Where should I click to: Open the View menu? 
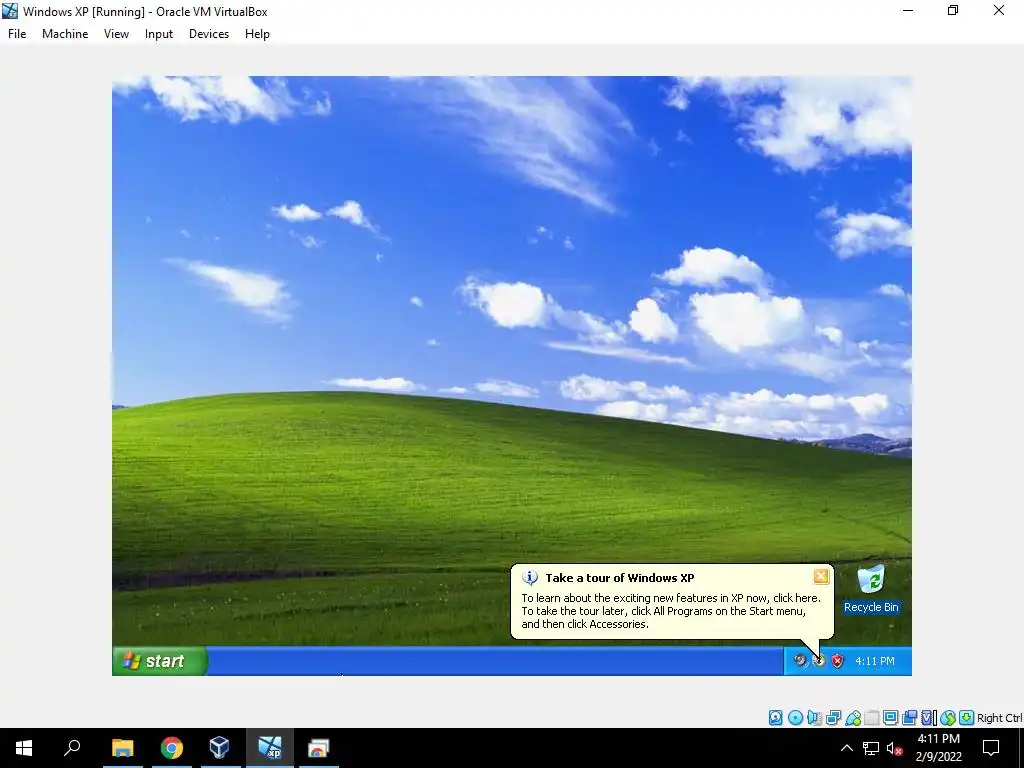pyautogui.click(x=116, y=34)
